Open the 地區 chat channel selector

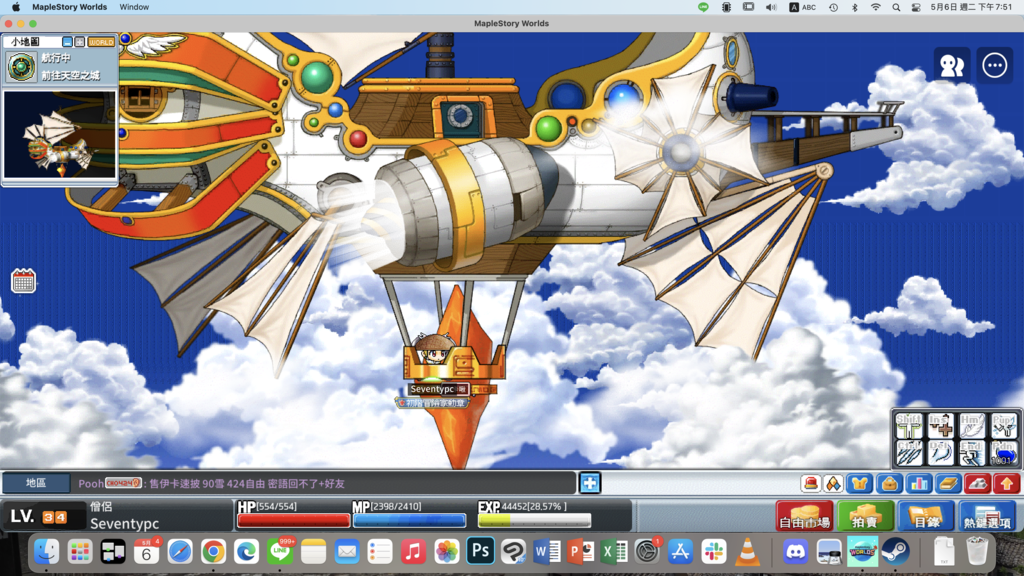pos(36,483)
